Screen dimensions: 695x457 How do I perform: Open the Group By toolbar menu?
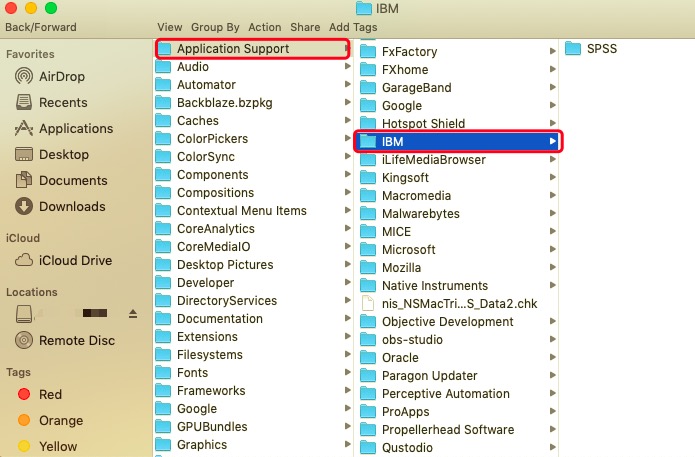pos(215,27)
